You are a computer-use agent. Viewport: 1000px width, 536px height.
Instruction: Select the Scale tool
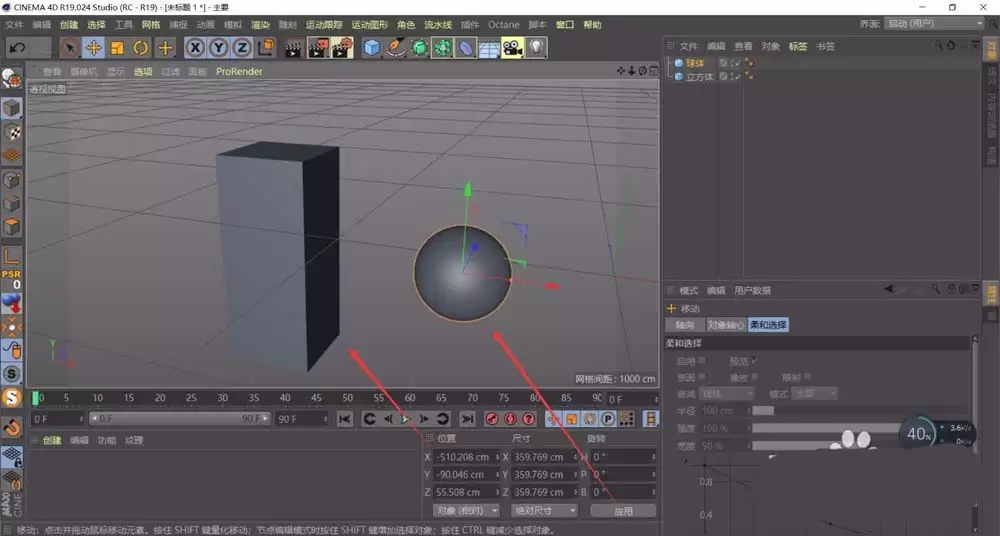tap(117, 47)
